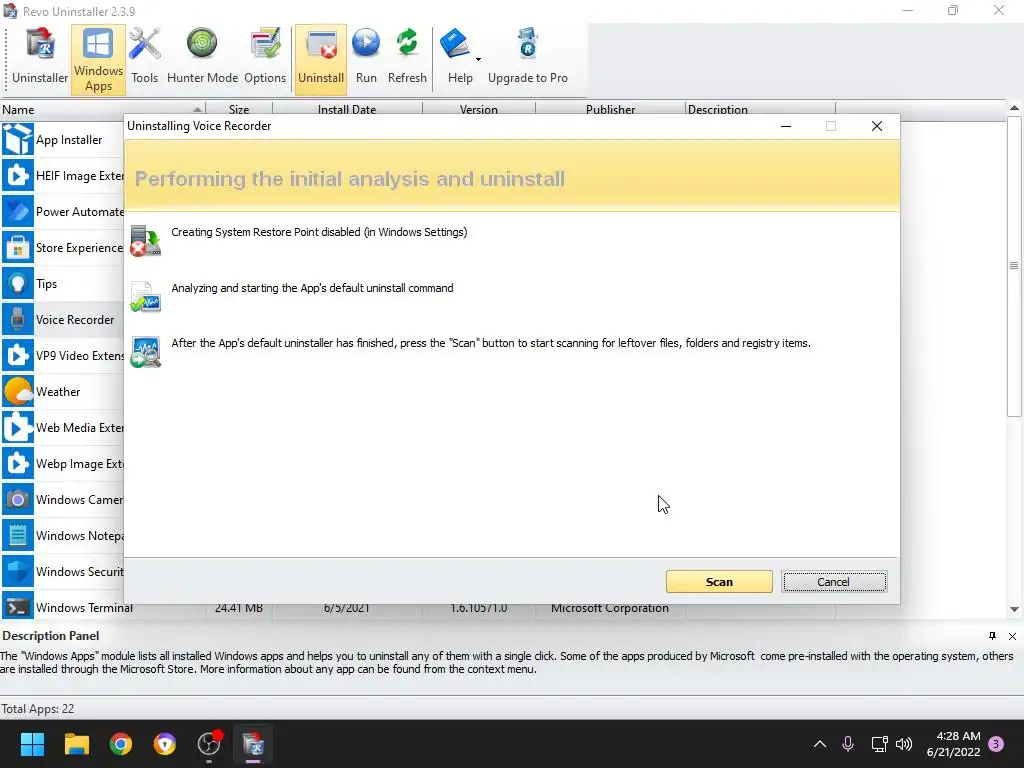Select Web Media Extensions icon
Viewport: 1024px width, 768px height.
18,427
